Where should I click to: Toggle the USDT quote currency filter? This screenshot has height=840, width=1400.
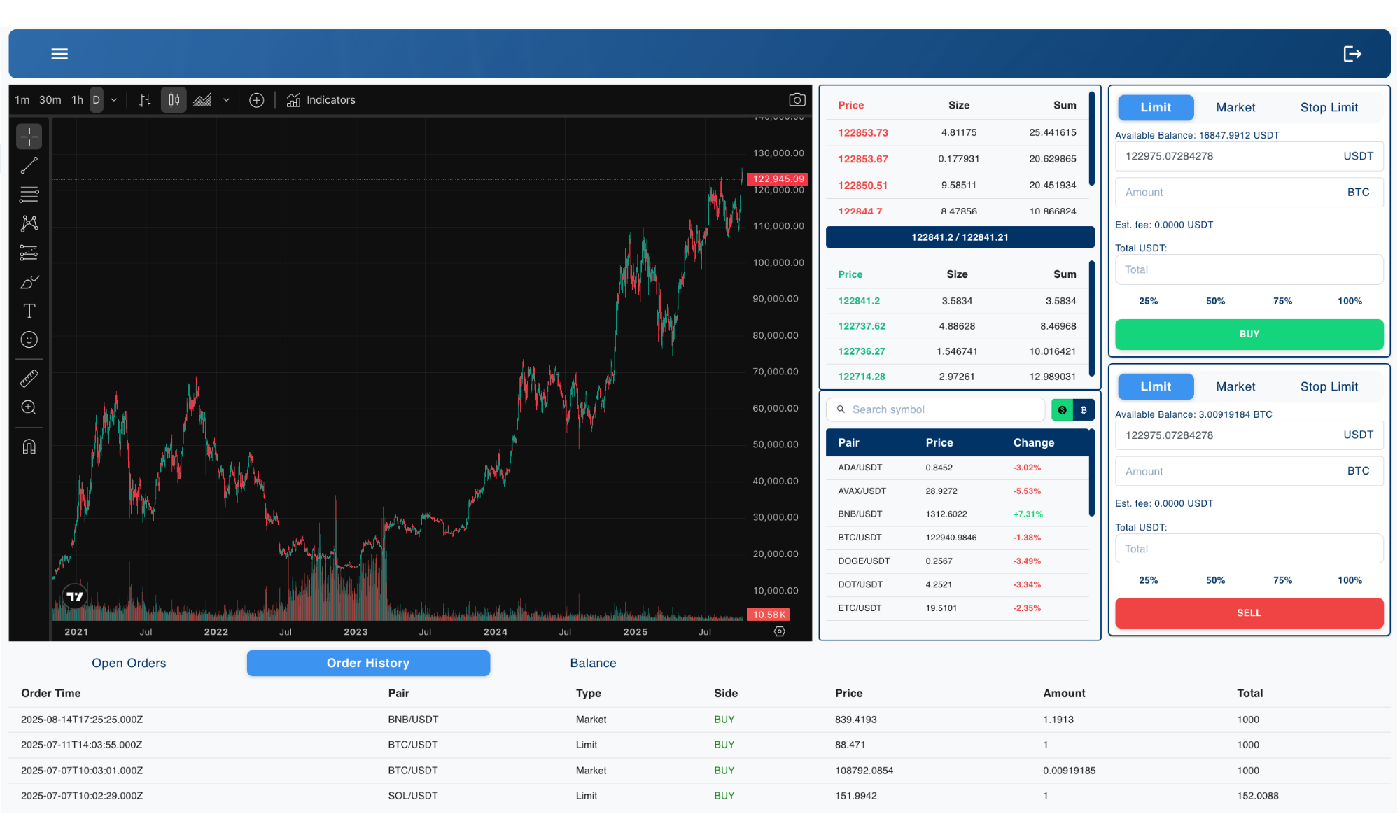[1062, 409]
